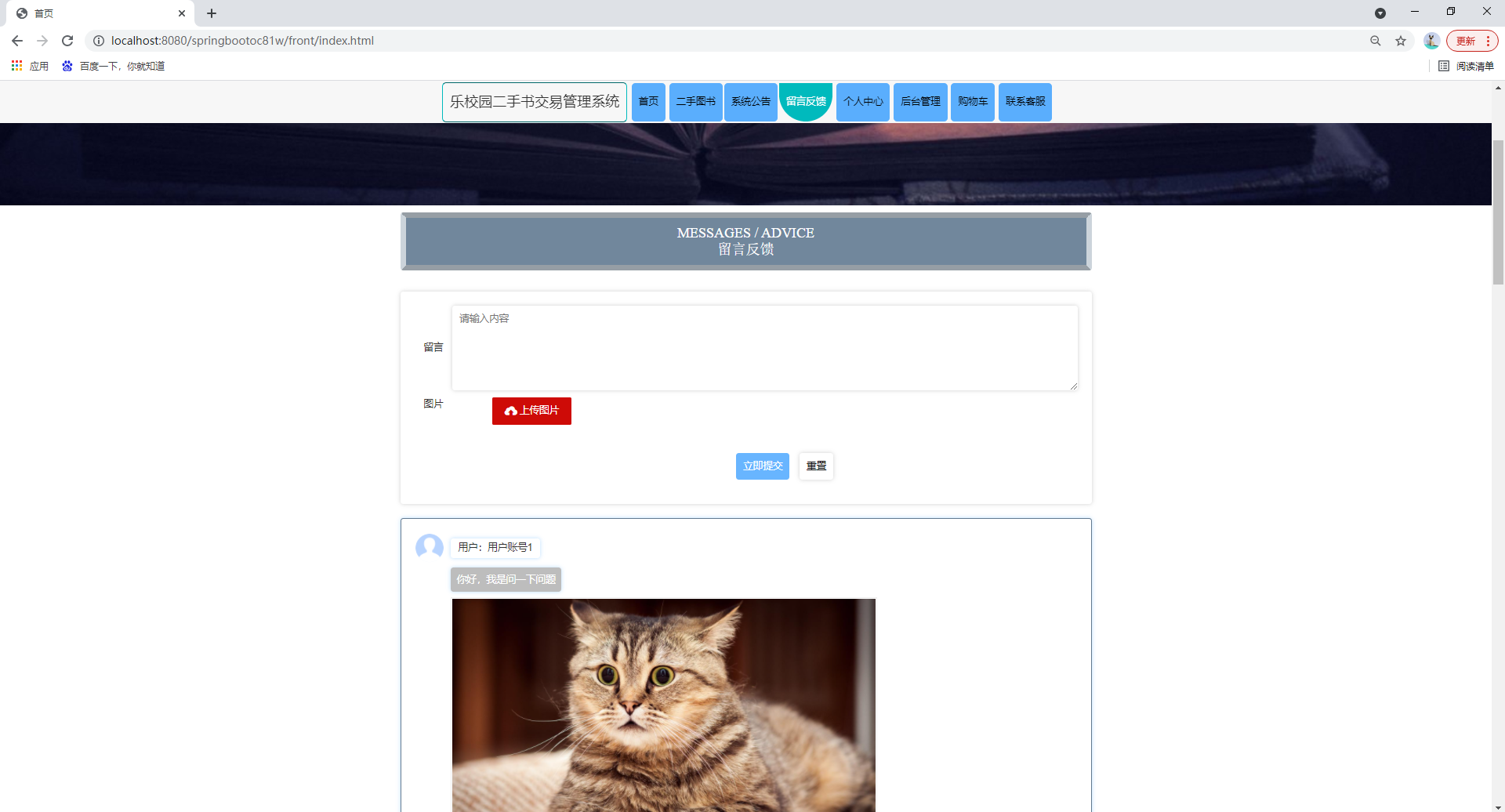This screenshot has height=812, width=1505.
Task: Open the Chrome profile avatar
Action: tap(1431, 41)
